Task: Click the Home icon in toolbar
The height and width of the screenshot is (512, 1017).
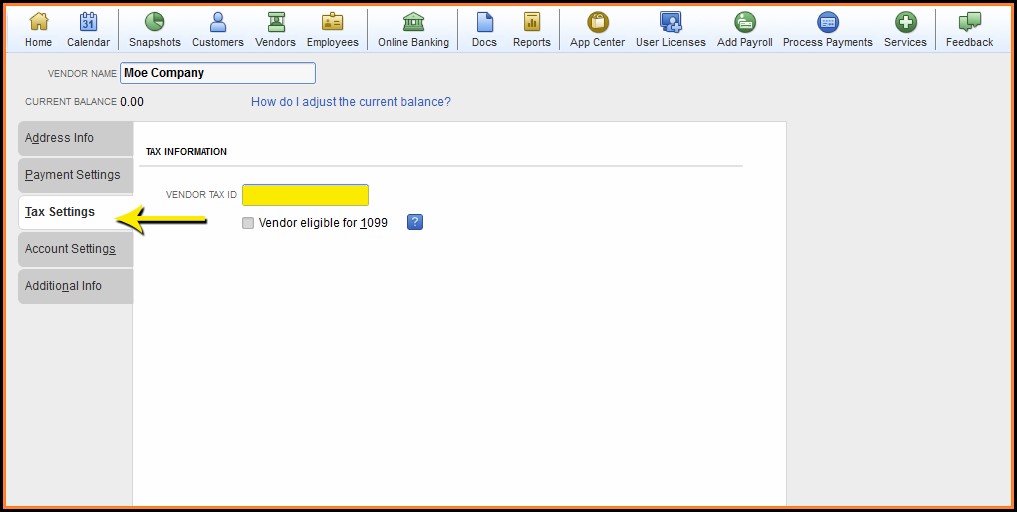Action: coord(38,23)
